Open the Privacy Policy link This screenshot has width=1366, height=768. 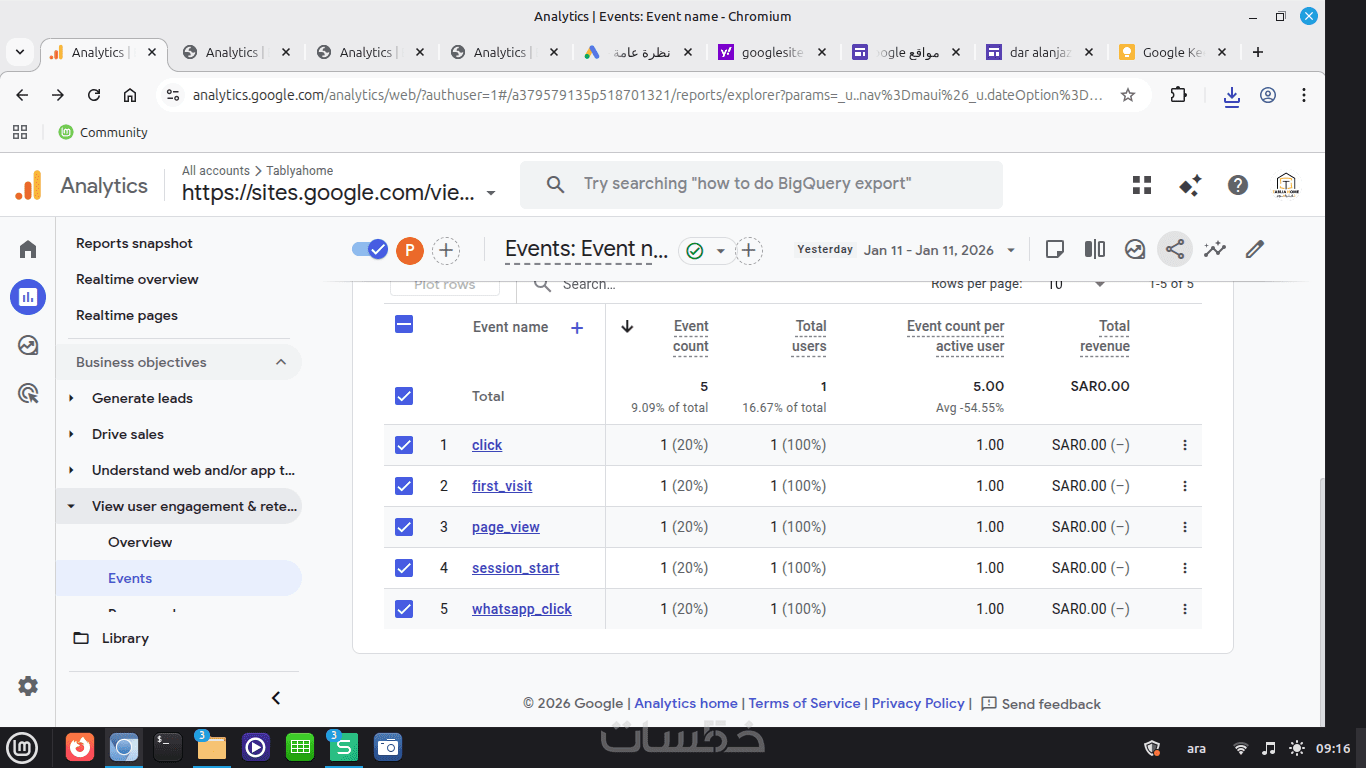click(x=918, y=703)
